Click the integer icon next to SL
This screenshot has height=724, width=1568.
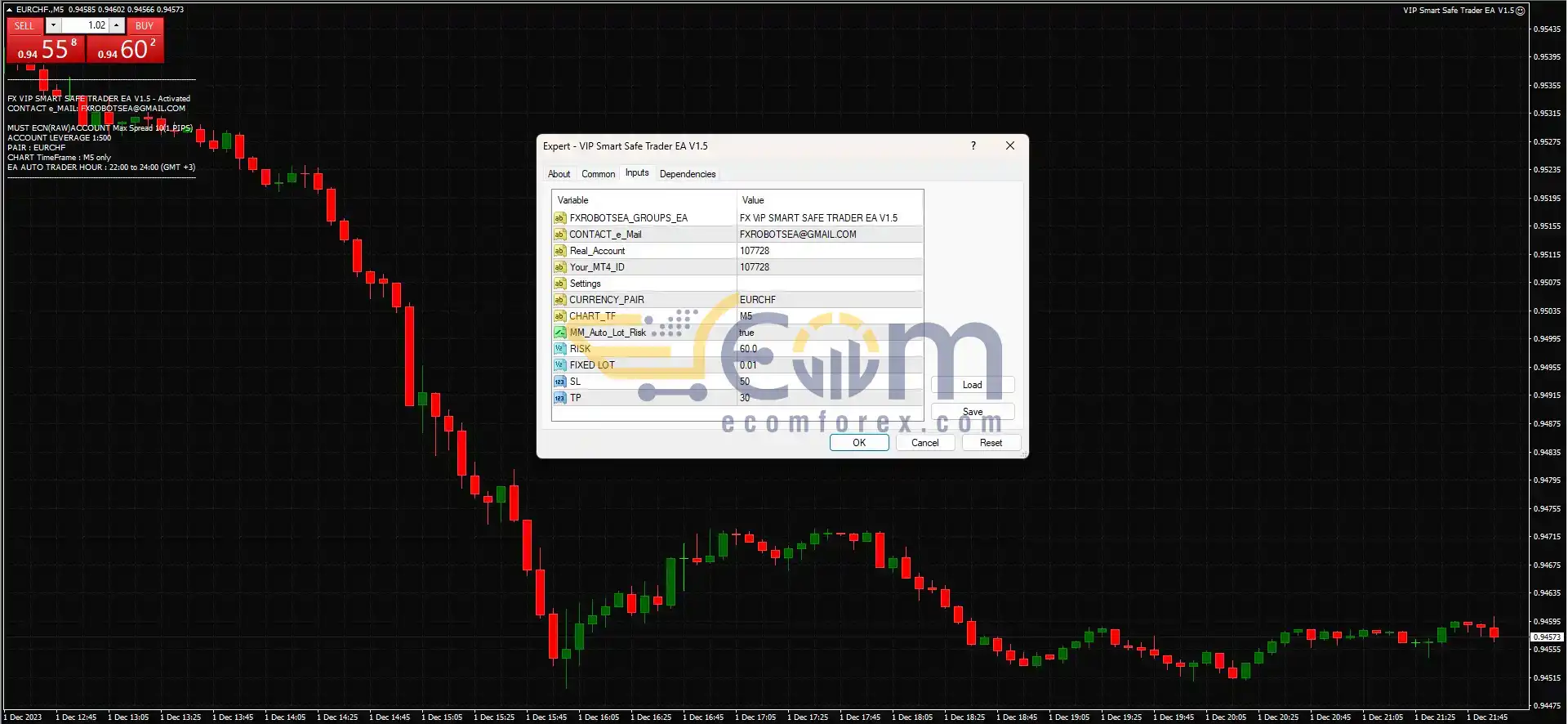(x=559, y=382)
